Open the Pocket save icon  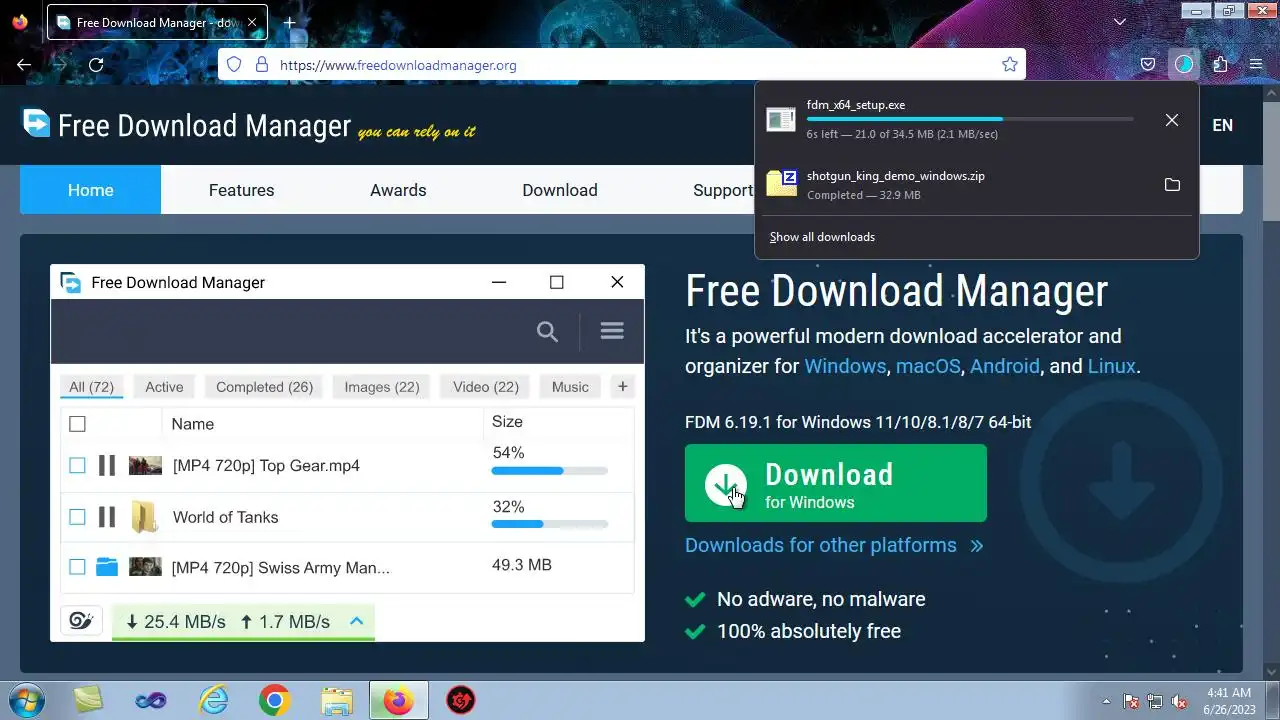pos(1148,64)
